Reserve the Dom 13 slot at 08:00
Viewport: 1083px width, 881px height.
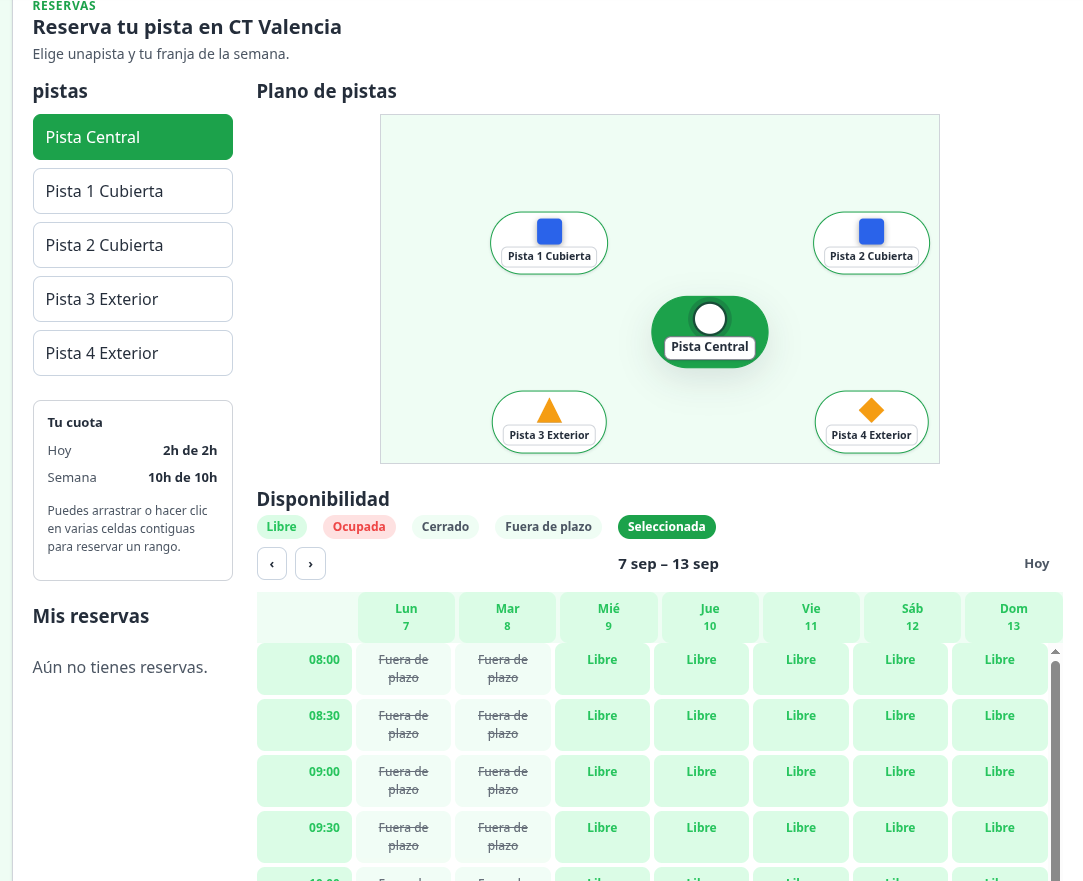(999, 669)
